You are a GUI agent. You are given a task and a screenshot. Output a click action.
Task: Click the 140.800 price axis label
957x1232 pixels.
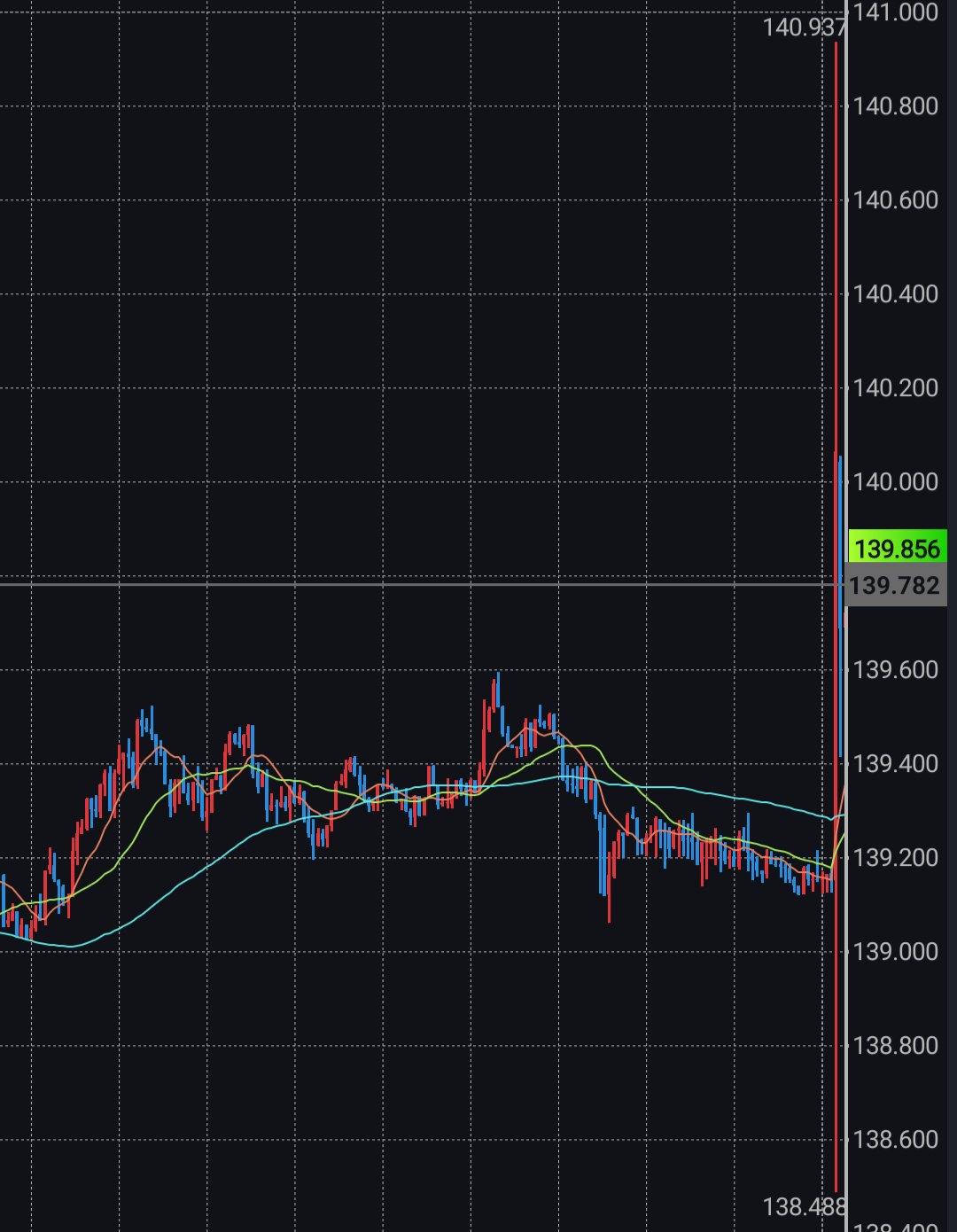[895, 106]
